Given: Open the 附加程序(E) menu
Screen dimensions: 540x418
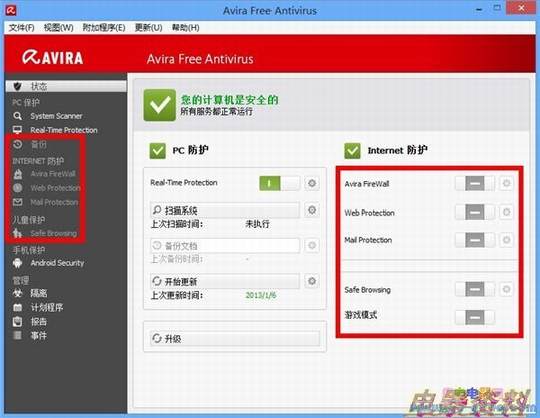Looking at the screenshot, I should (104, 28).
